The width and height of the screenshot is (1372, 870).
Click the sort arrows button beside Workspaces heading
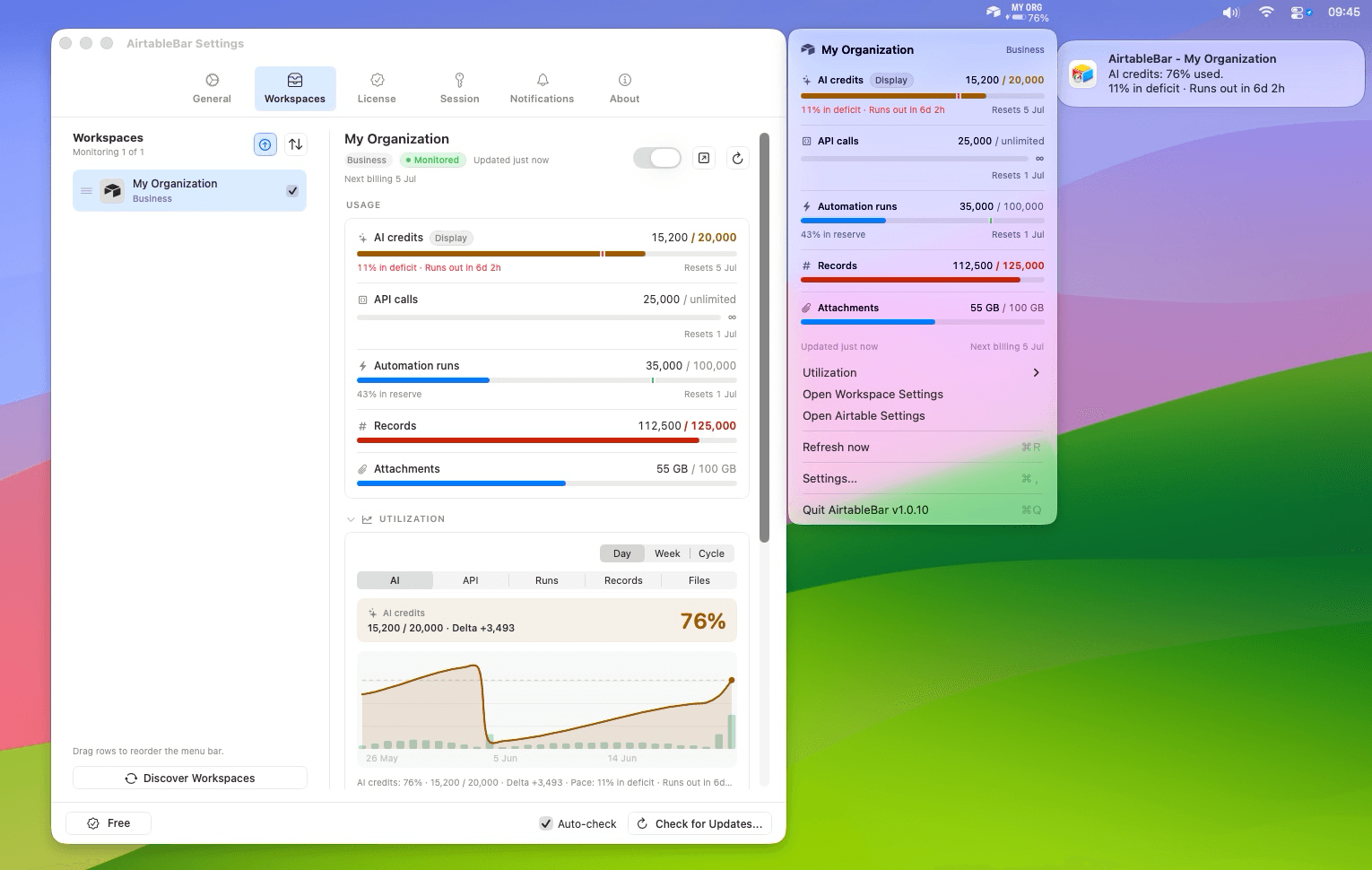click(x=296, y=144)
